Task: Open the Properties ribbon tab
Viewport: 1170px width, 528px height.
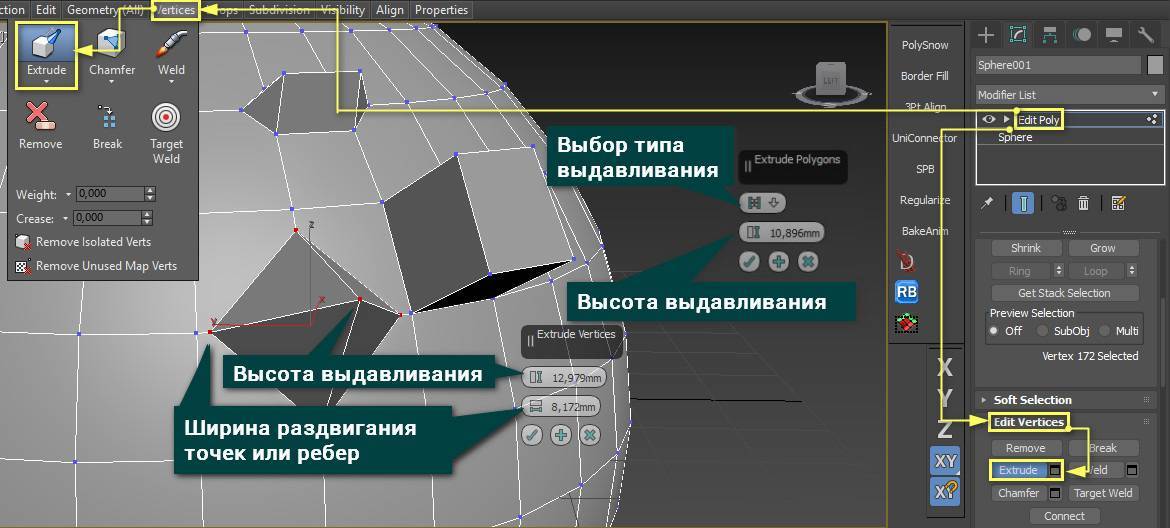Action: pos(441,10)
